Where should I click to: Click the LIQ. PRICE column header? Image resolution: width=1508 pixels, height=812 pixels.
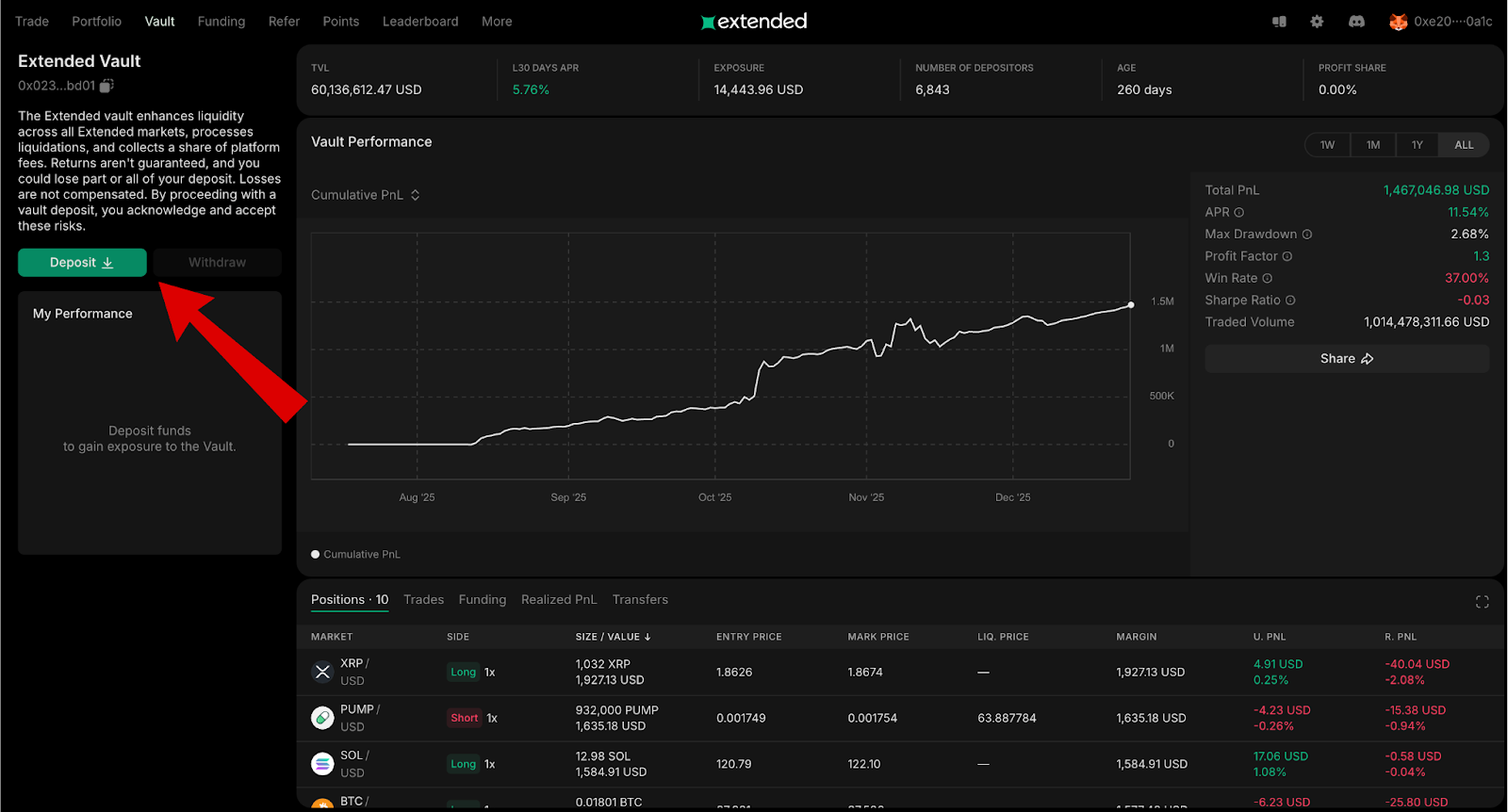(x=1003, y=637)
